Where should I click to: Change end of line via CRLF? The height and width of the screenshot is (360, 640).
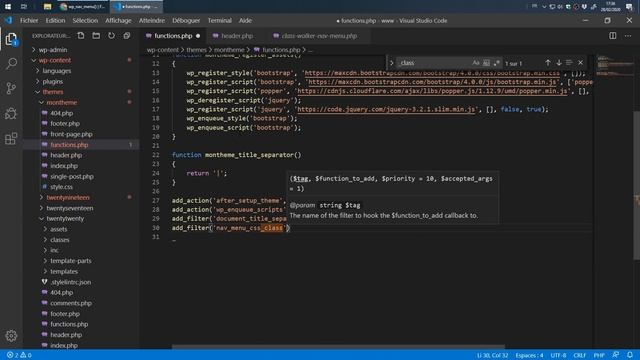click(x=580, y=355)
